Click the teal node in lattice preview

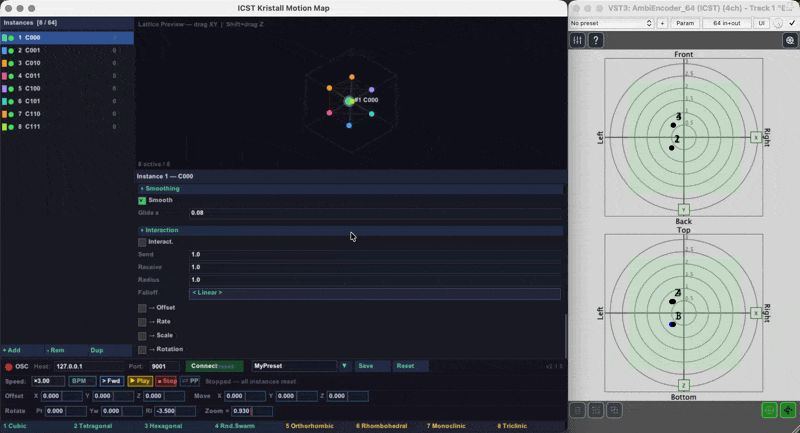coord(371,114)
